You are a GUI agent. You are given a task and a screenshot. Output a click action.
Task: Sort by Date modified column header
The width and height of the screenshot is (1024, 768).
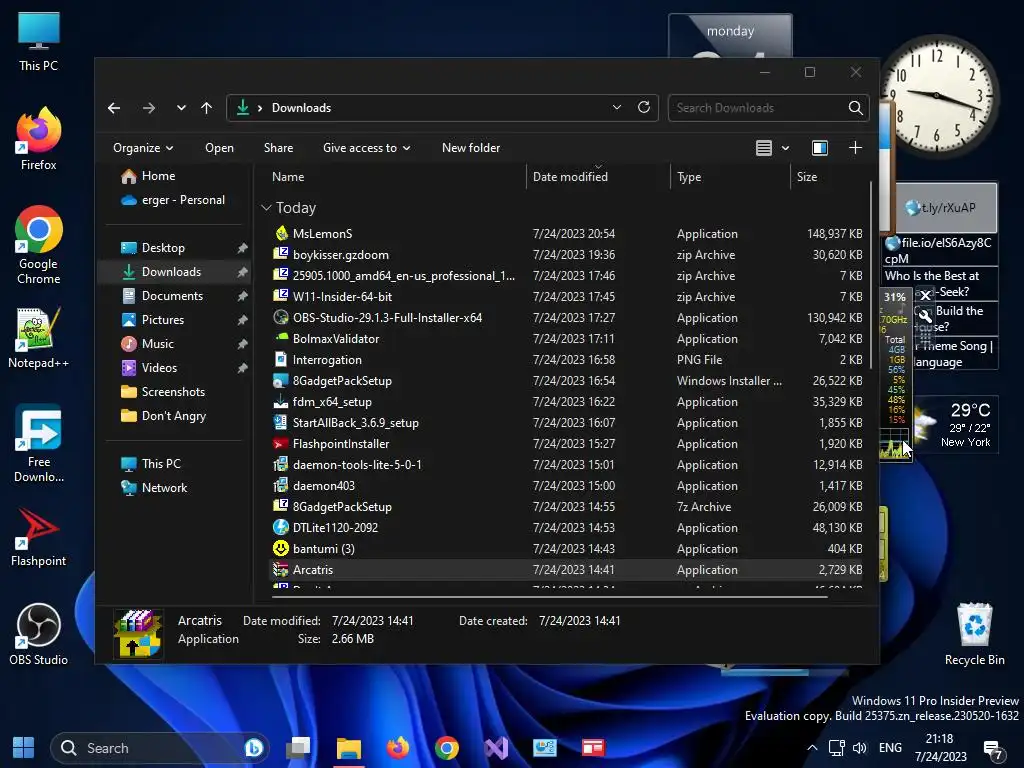570,177
